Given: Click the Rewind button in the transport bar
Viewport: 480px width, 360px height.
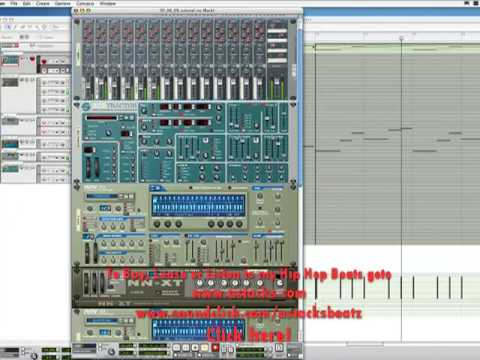Looking at the screenshot, I should point(176,348).
